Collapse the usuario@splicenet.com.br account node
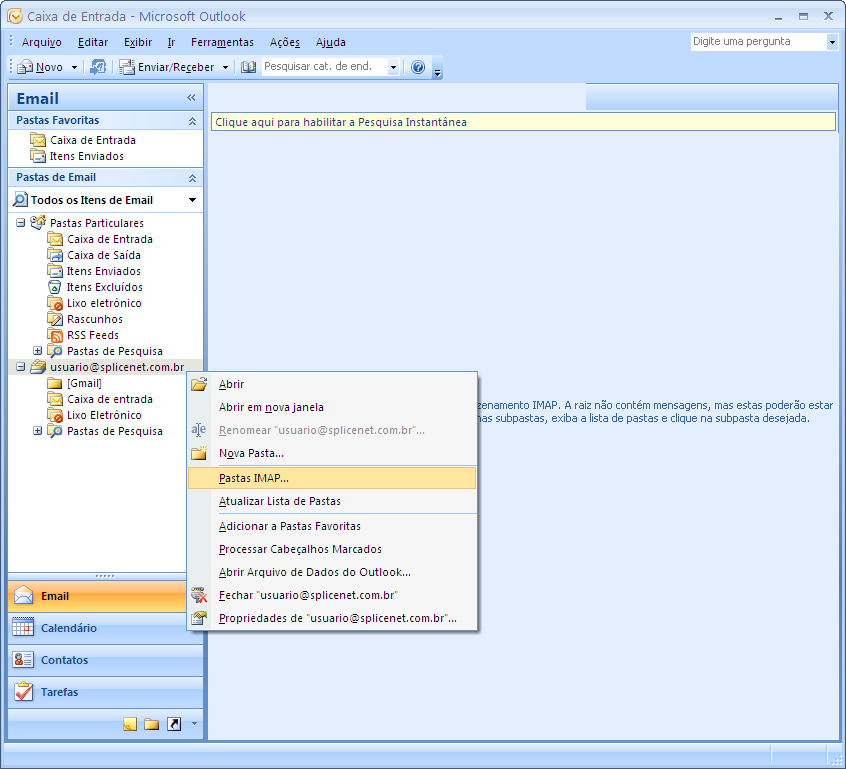 (x=21, y=367)
